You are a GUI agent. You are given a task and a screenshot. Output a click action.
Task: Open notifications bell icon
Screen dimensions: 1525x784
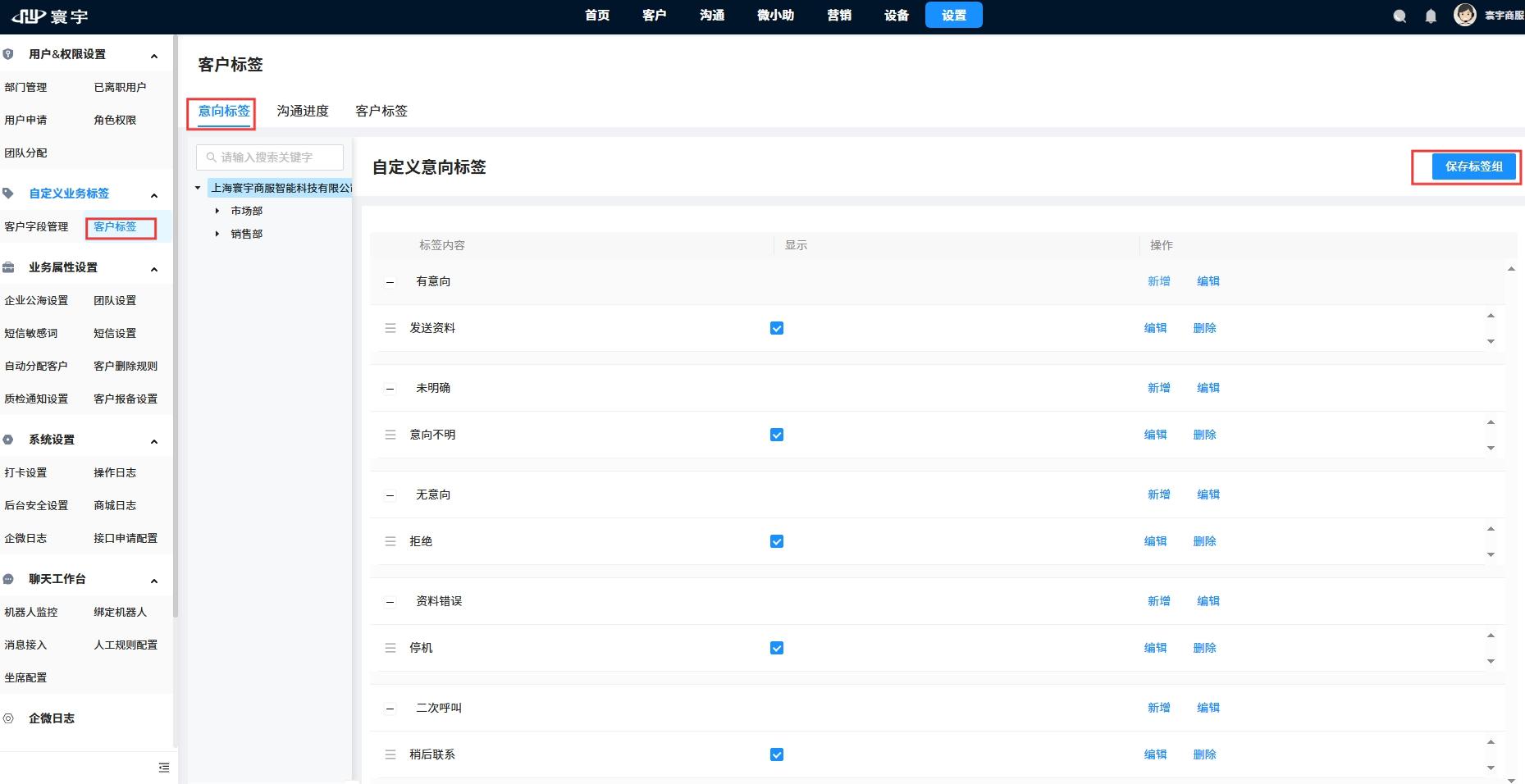click(1431, 16)
